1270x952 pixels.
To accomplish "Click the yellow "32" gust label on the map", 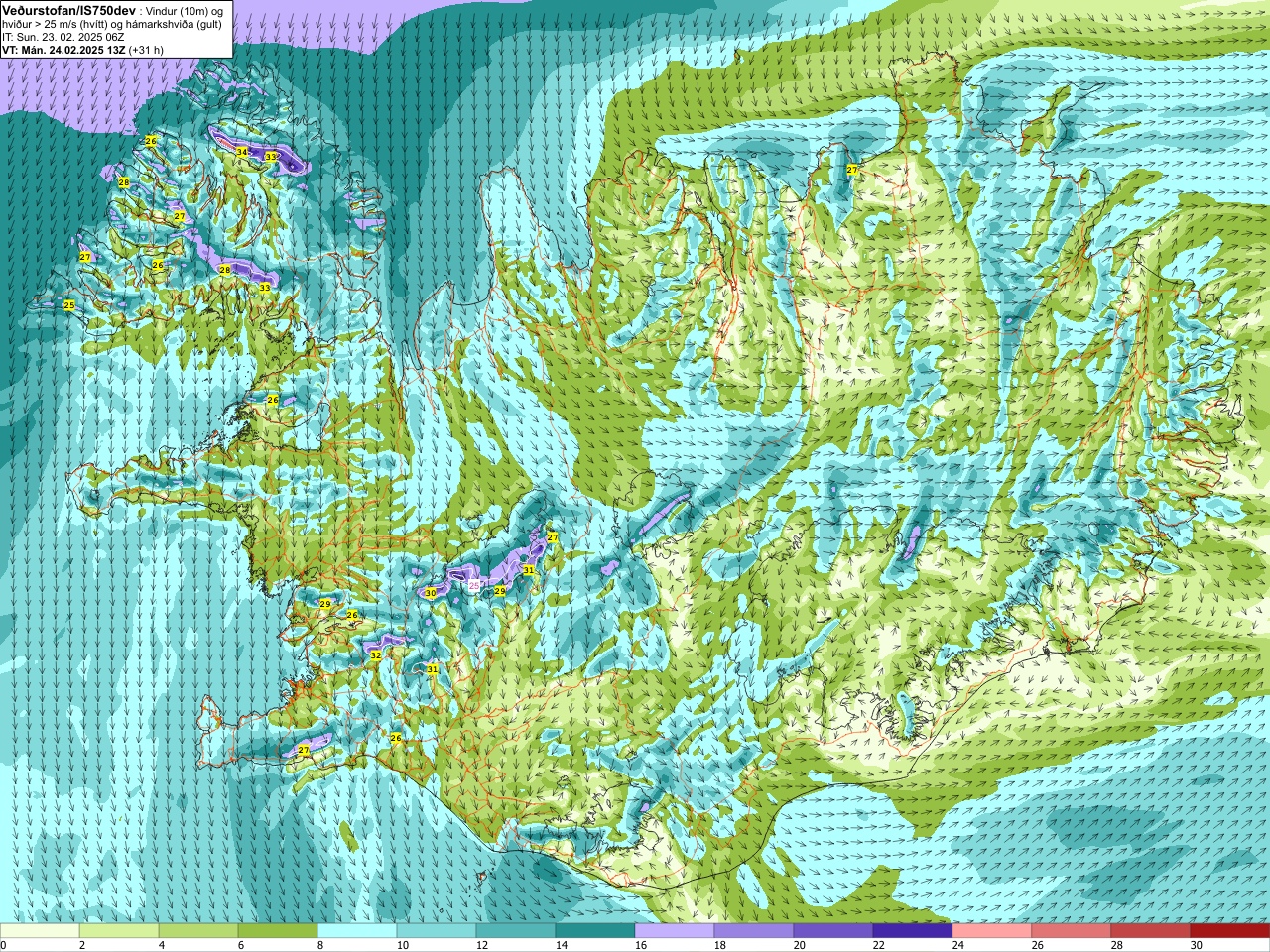I will tap(375, 655).
